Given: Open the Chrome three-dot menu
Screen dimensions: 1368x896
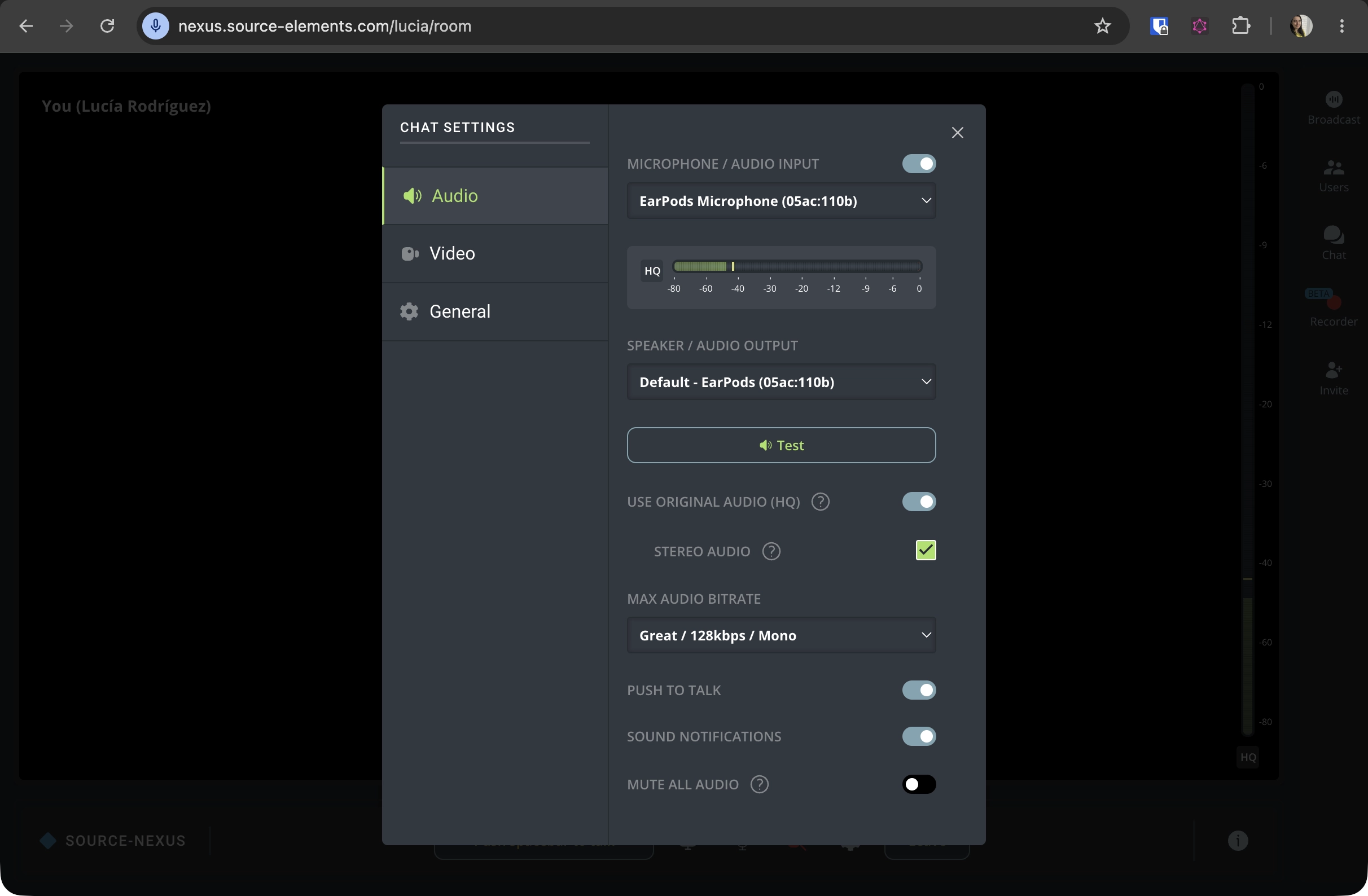Looking at the screenshot, I should [1341, 26].
